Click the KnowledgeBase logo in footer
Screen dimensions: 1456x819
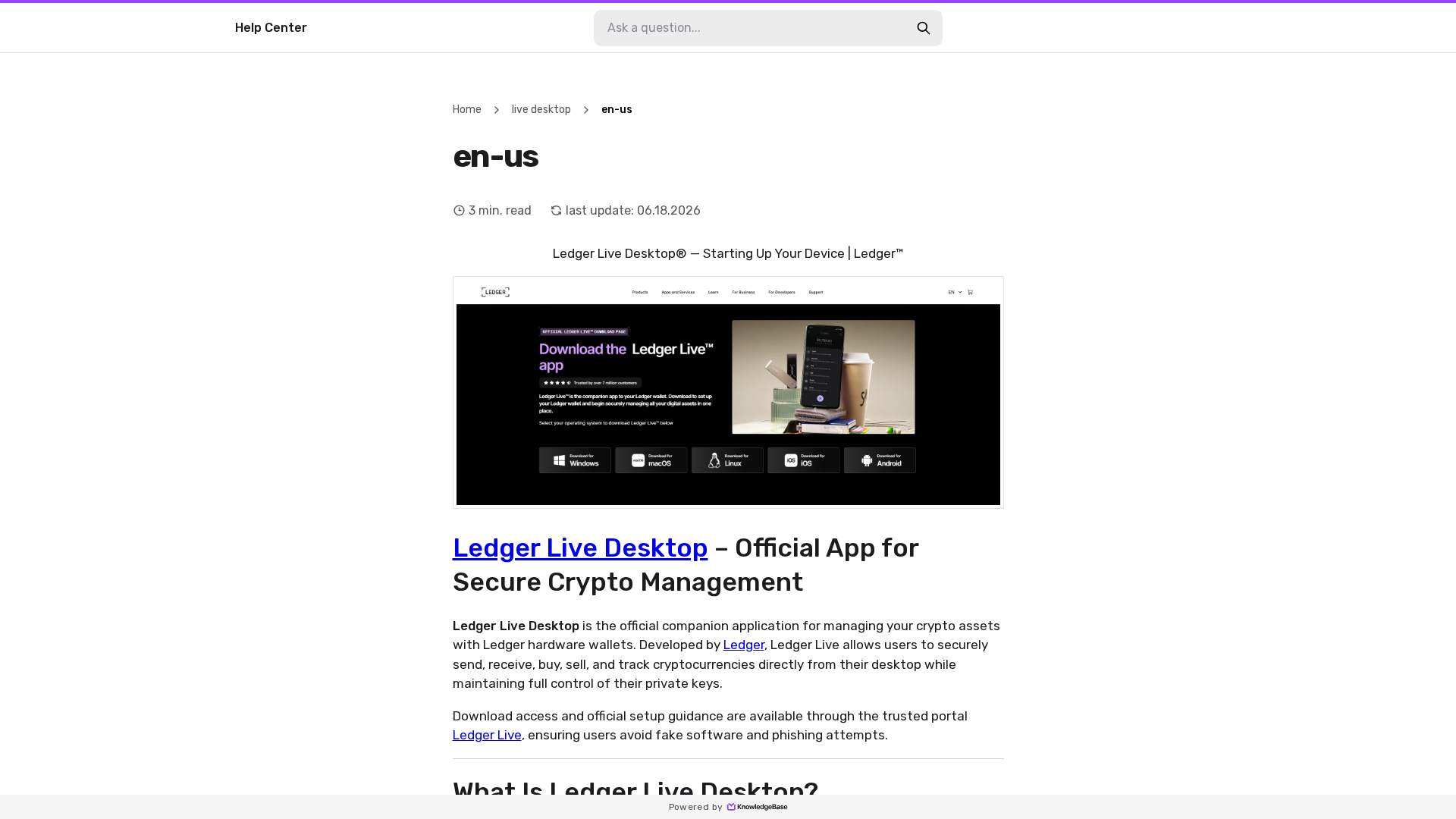[x=757, y=807]
